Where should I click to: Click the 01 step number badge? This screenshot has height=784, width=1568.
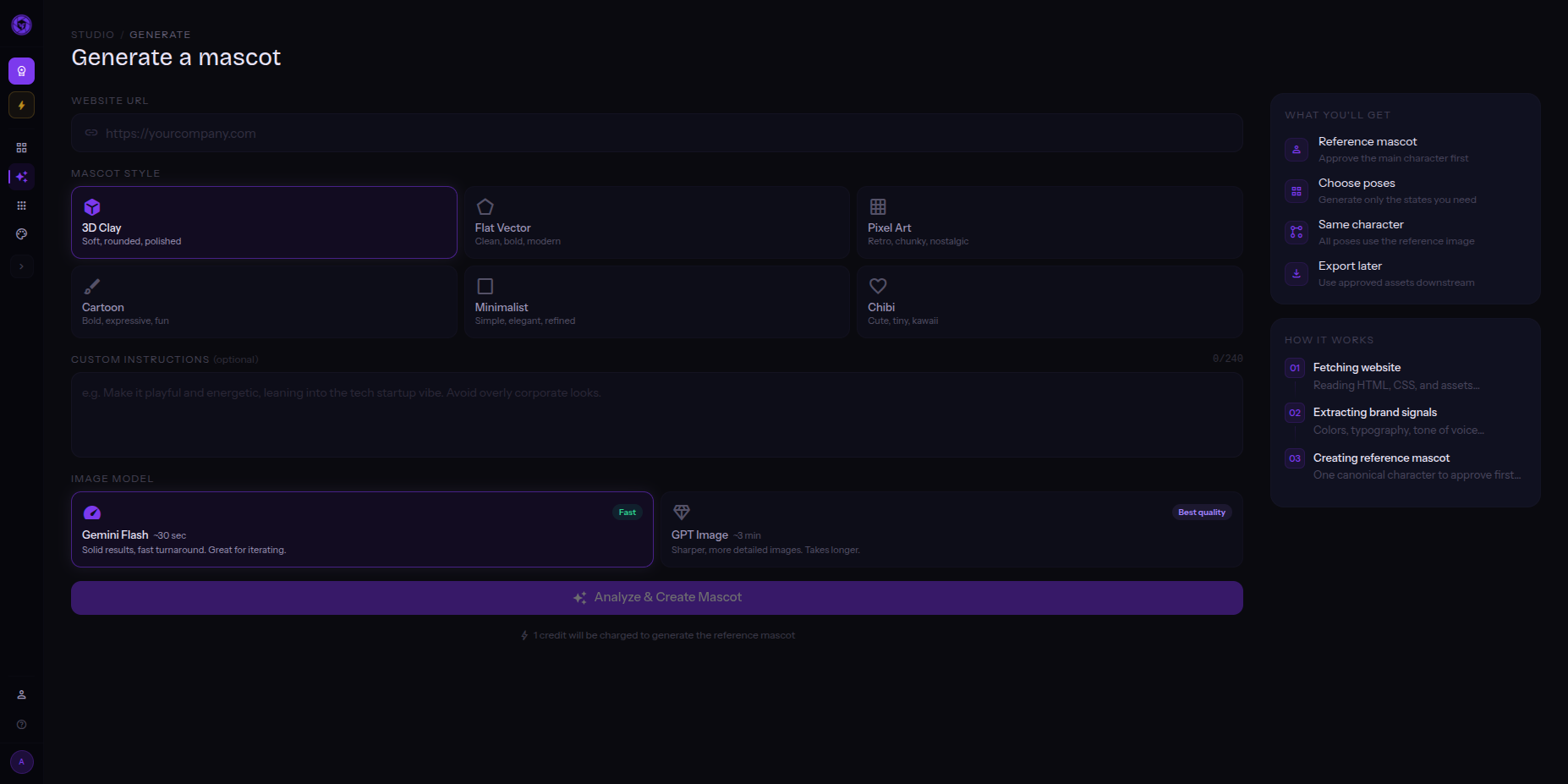(1295, 368)
